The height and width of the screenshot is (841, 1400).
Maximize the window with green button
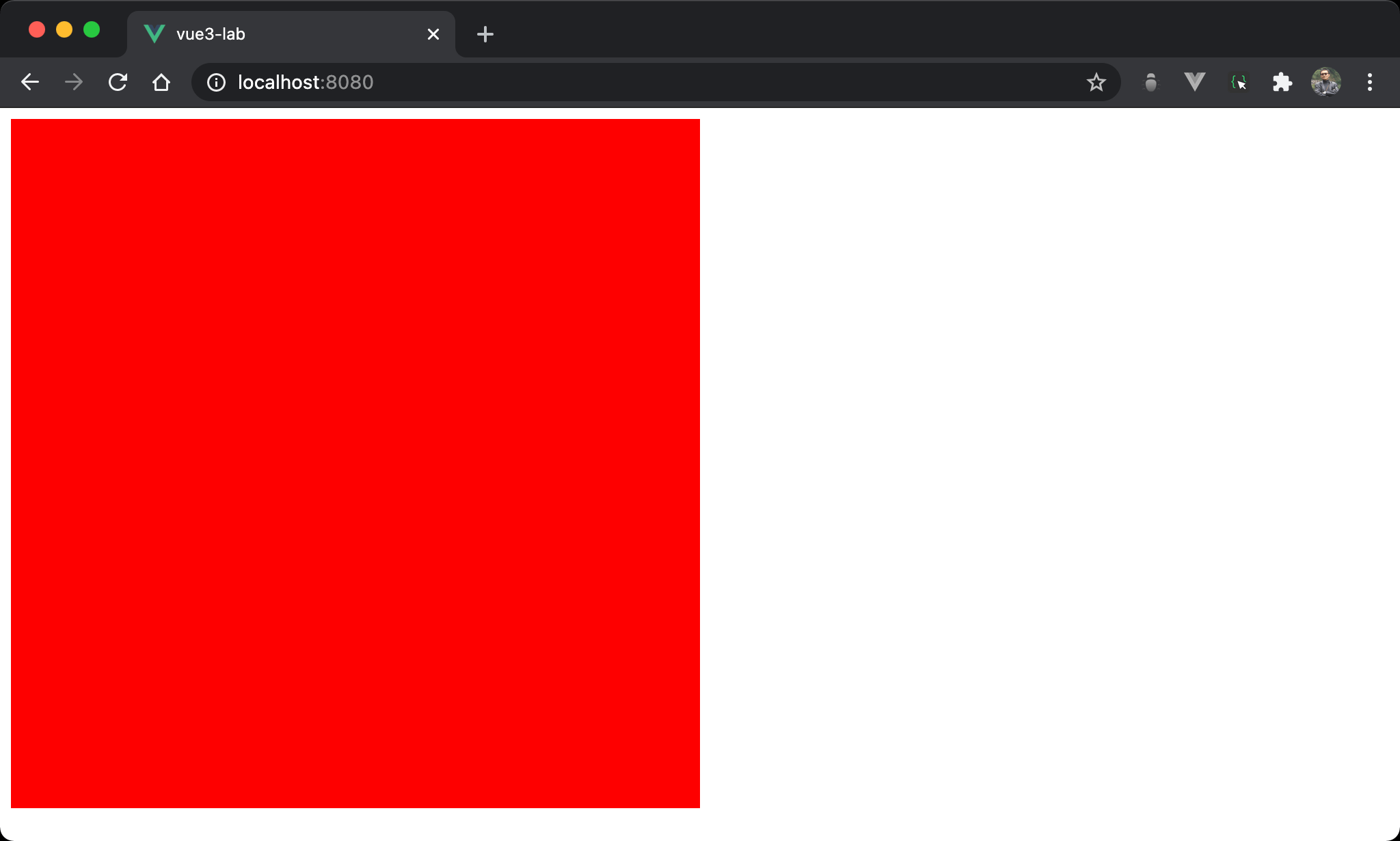(92, 29)
